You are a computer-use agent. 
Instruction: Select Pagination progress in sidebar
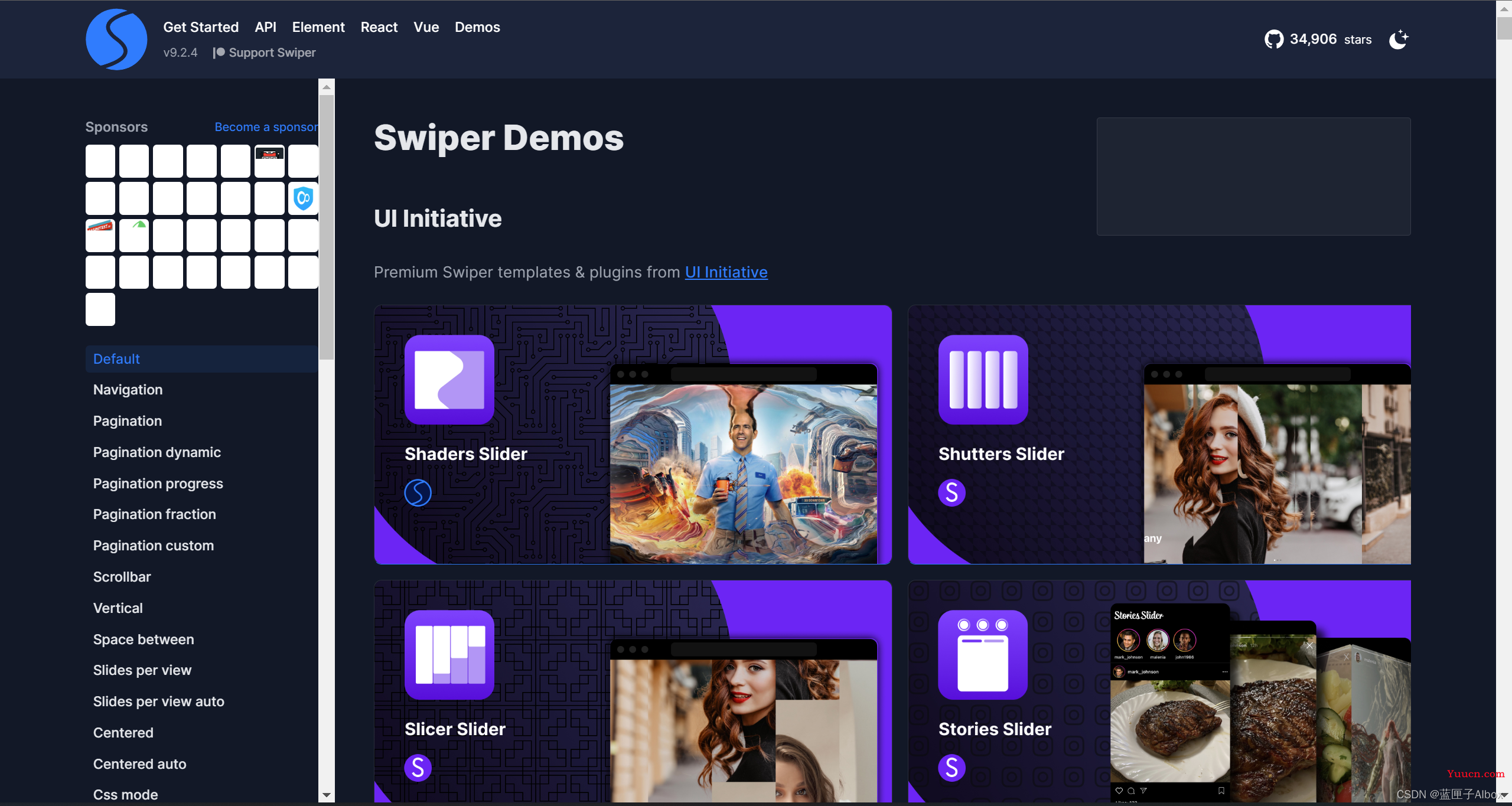(x=158, y=484)
